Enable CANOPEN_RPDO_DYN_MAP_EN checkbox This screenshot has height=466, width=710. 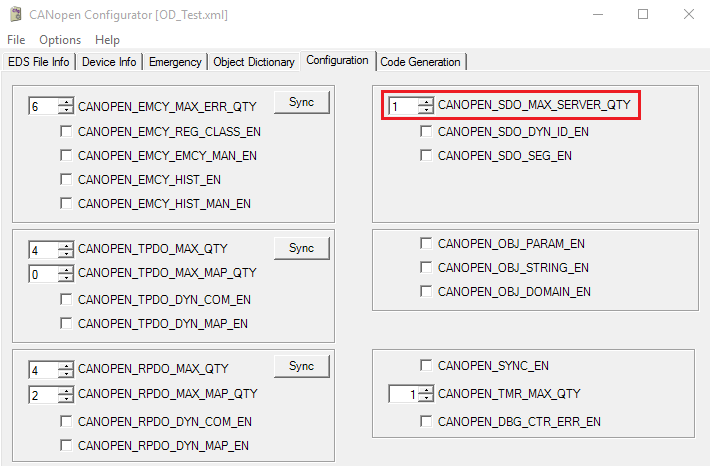pyautogui.click(x=66, y=446)
